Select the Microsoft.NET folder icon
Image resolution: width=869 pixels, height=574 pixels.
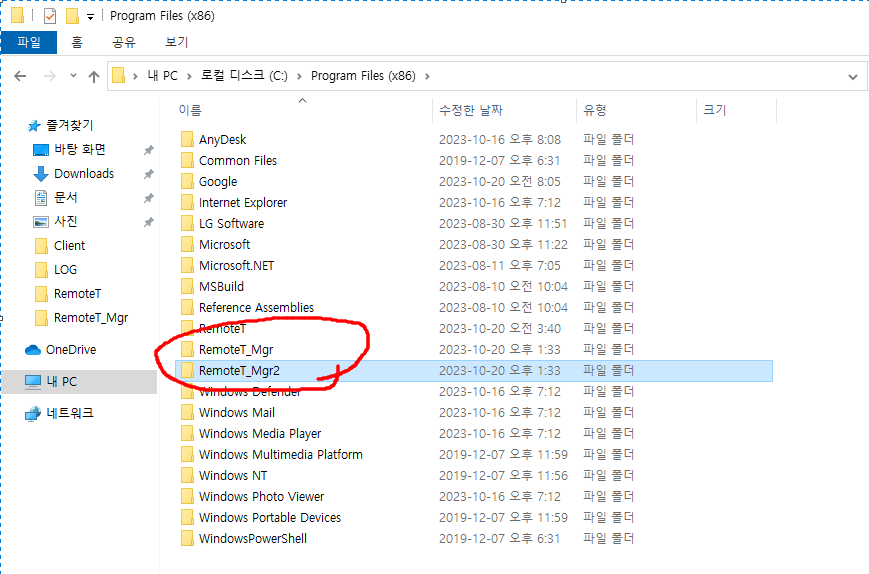tap(187, 265)
